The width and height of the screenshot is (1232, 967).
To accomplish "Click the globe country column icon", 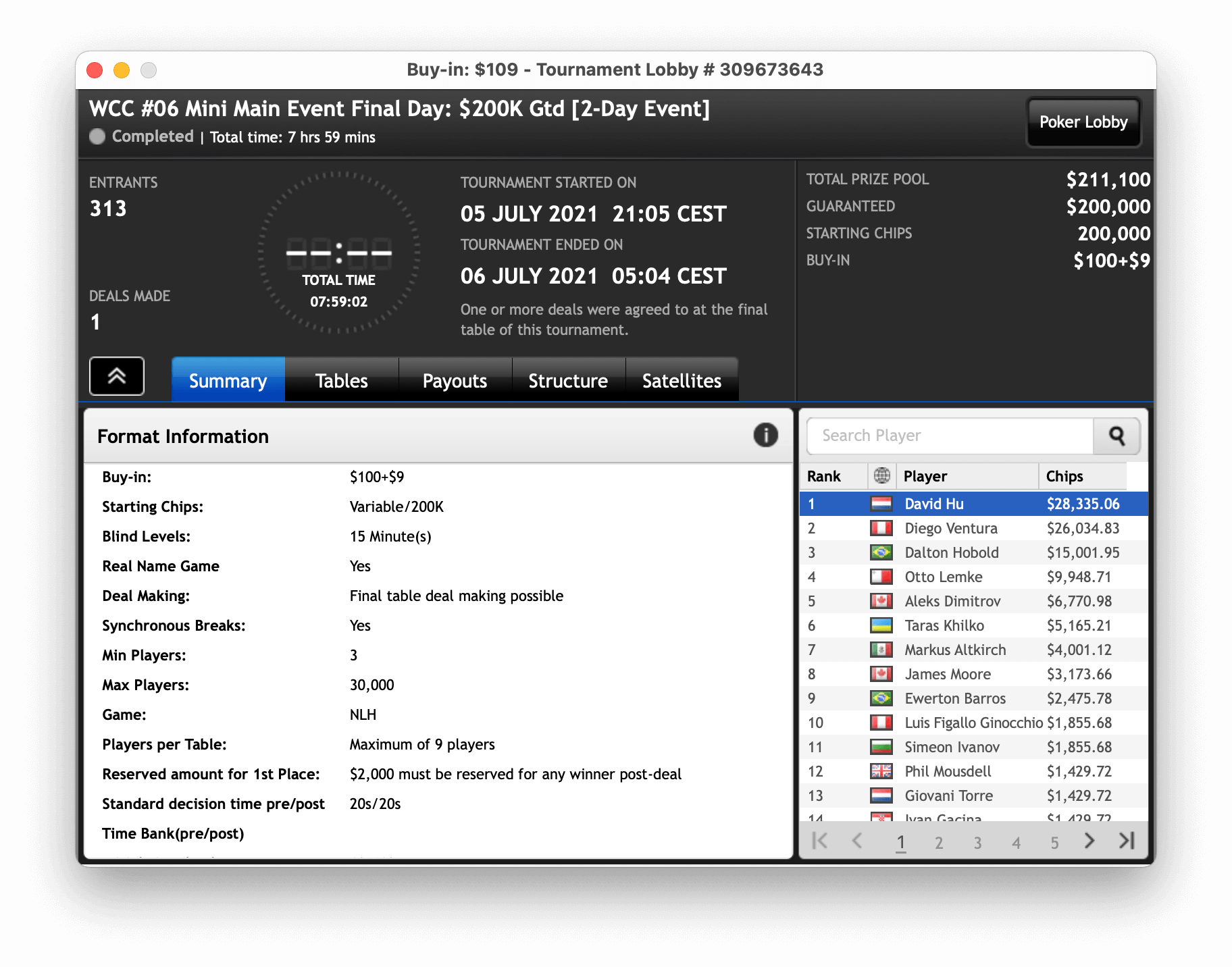I will pyautogui.click(x=881, y=476).
